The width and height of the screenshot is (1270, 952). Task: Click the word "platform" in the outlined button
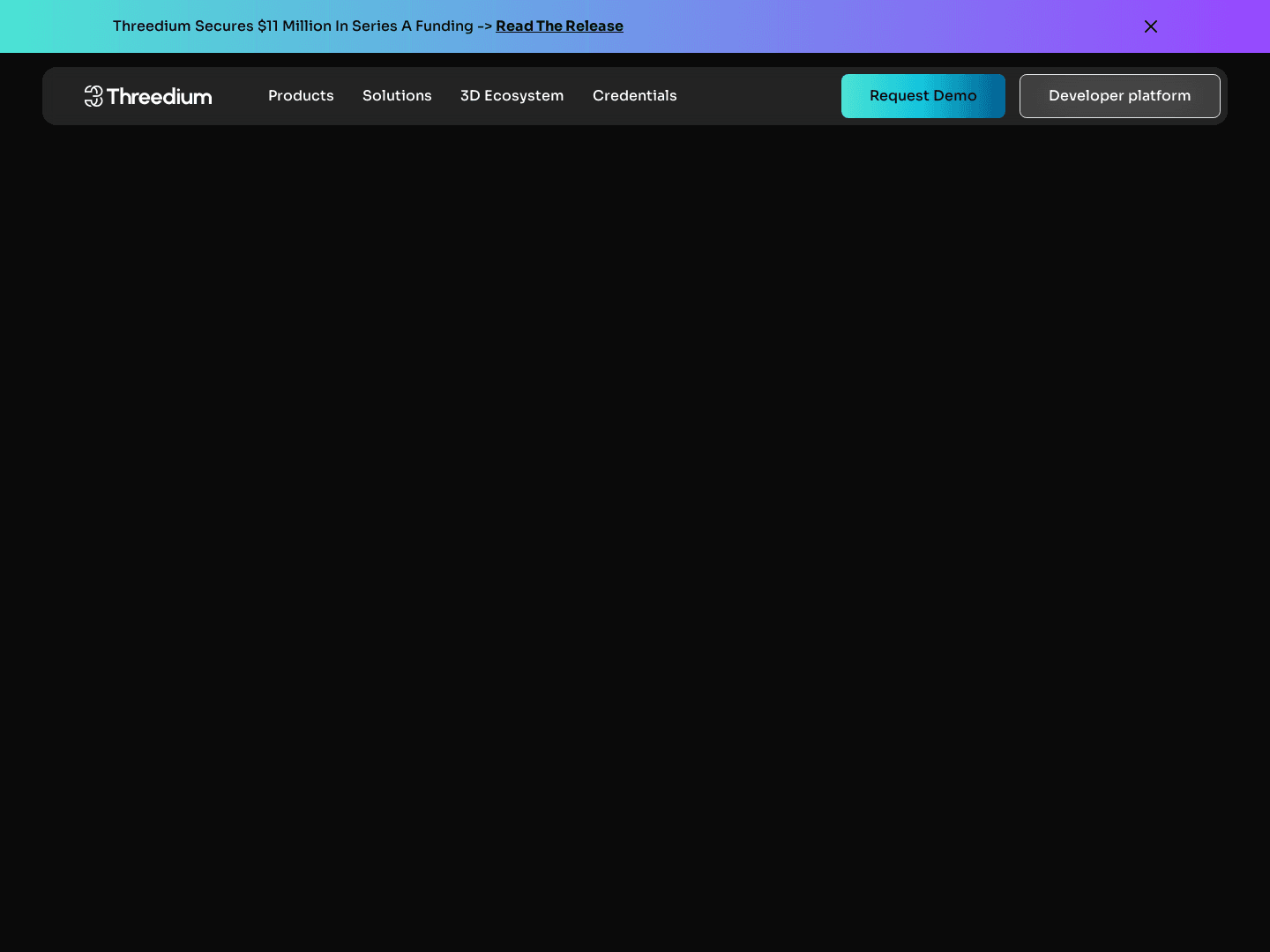(x=1159, y=96)
